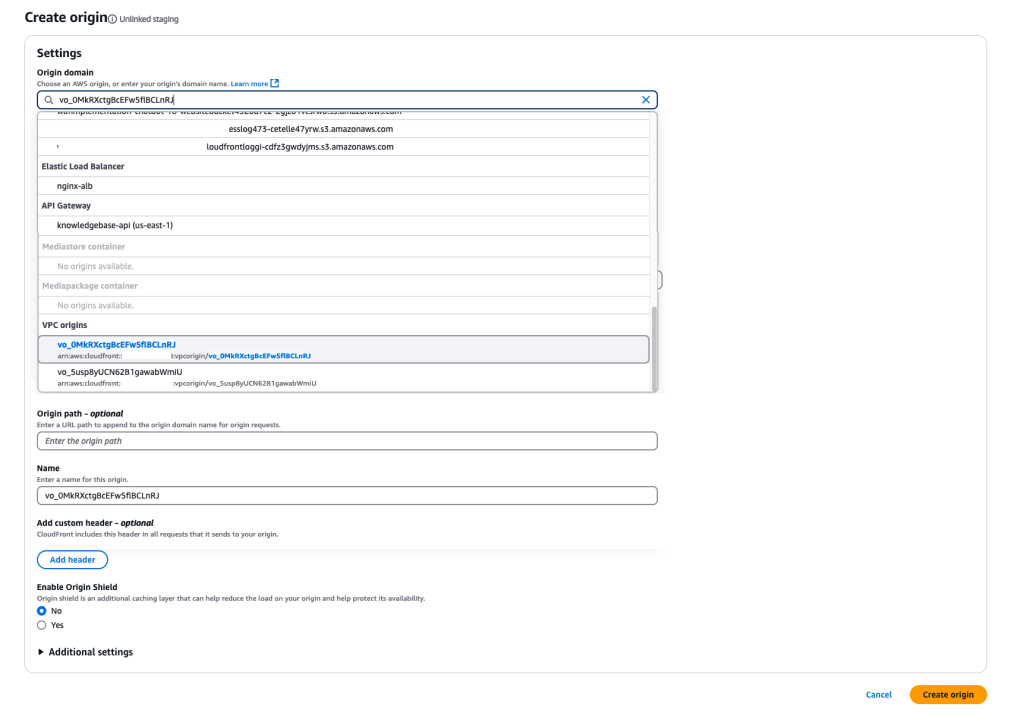Click the Add header button

[x=71, y=559]
